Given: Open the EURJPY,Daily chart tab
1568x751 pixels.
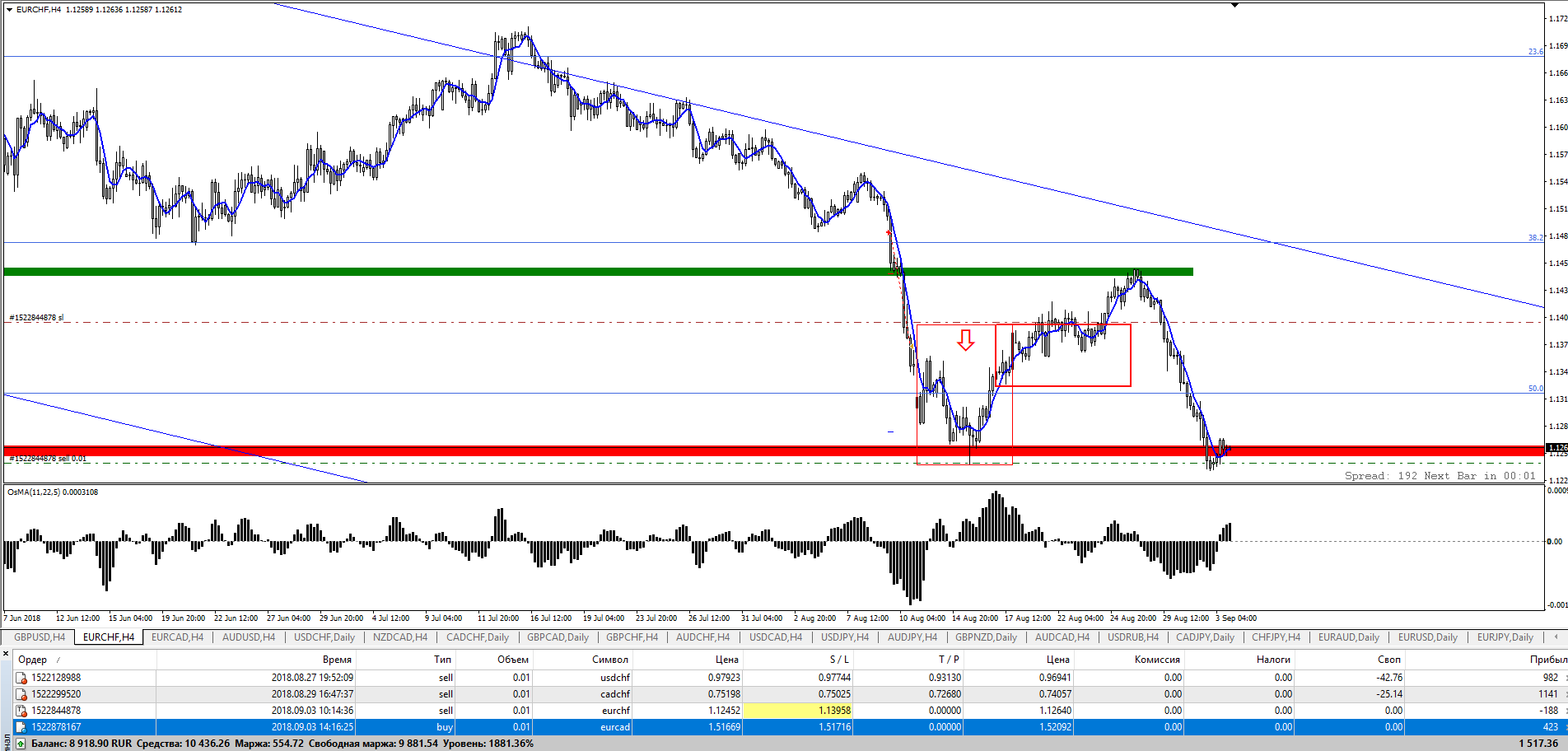Looking at the screenshot, I should click(x=1505, y=637).
